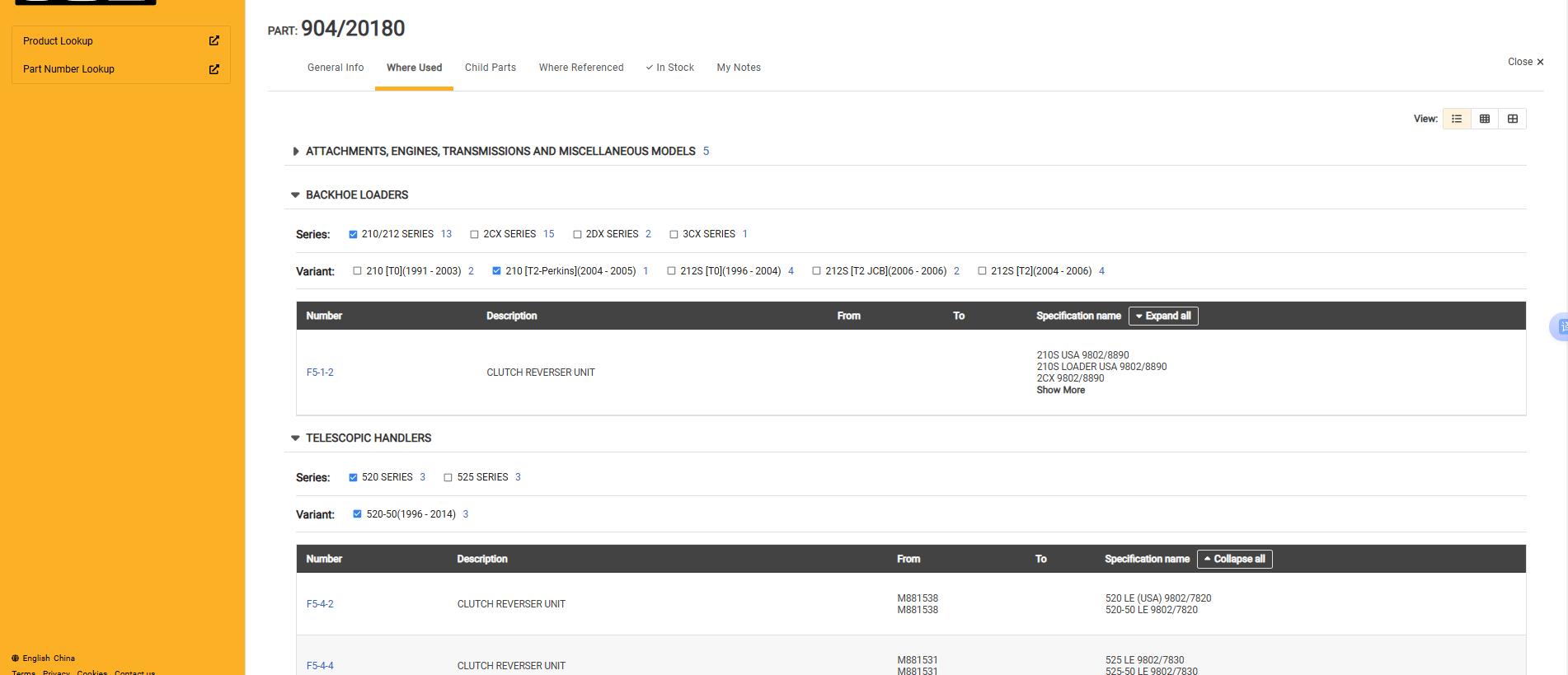The width and height of the screenshot is (1568, 675).
Task: Uncheck the 210/212 SERIES checkbox
Action: 353,234
